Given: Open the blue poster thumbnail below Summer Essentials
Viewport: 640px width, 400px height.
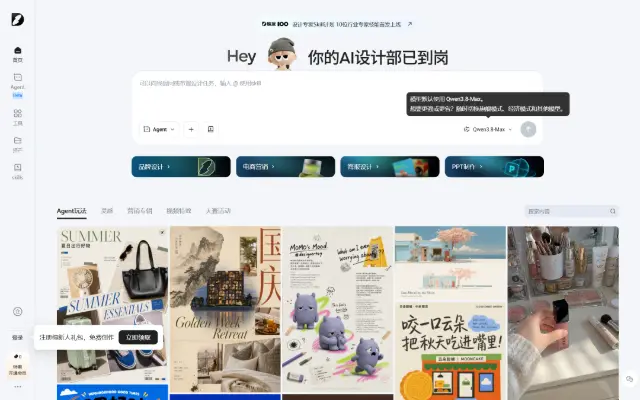Looking at the screenshot, I should pos(112,392).
